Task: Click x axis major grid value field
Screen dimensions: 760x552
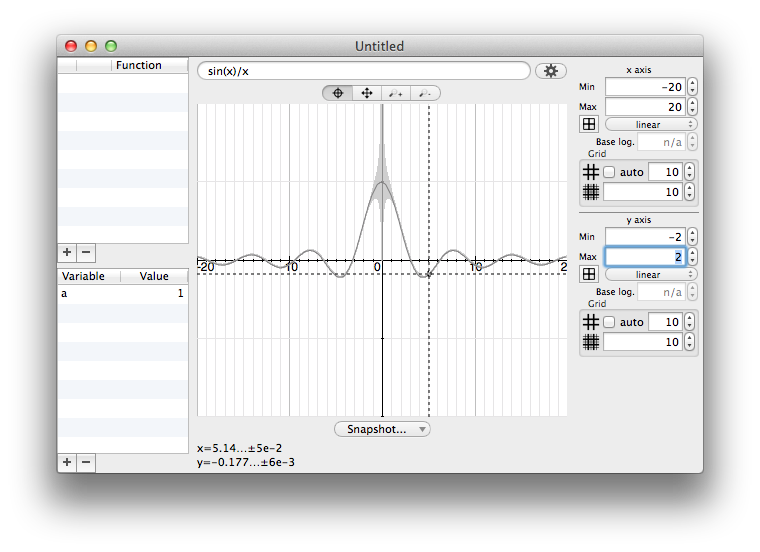Action: (x=665, y=172)
